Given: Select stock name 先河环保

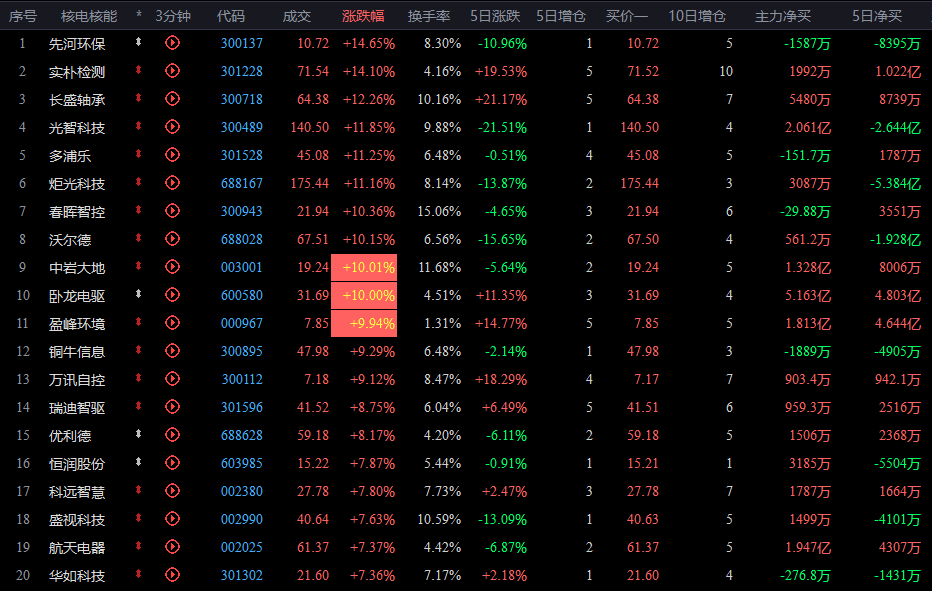Looking at the screenshot, I should click(77, 44).
